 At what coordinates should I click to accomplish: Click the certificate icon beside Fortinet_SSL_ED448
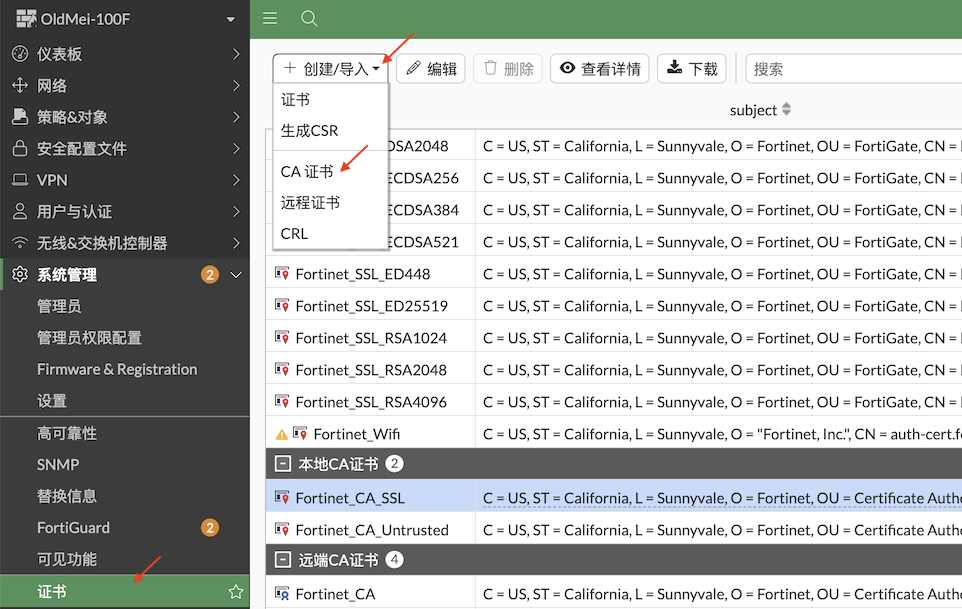tap(282, 274)
